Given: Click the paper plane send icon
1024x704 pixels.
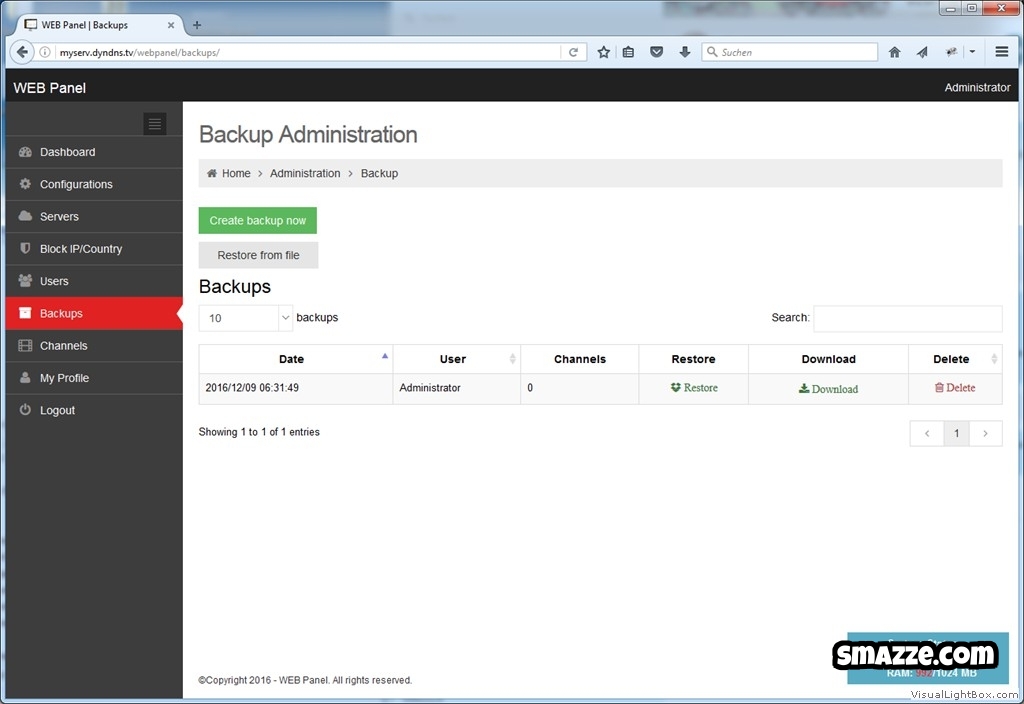Looking at the screenshot, I should 922,52.
